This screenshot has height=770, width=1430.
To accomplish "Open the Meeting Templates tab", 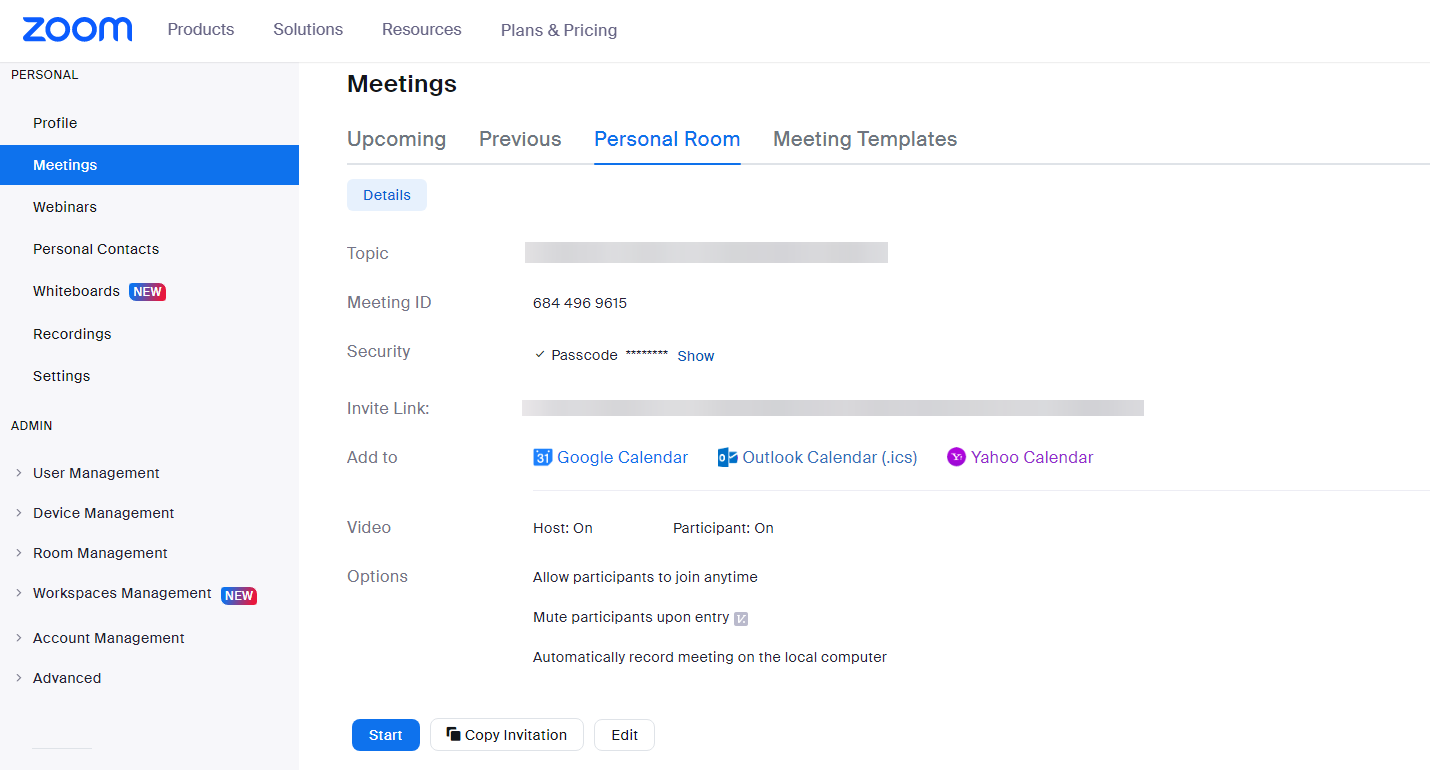I will (865, 139).
